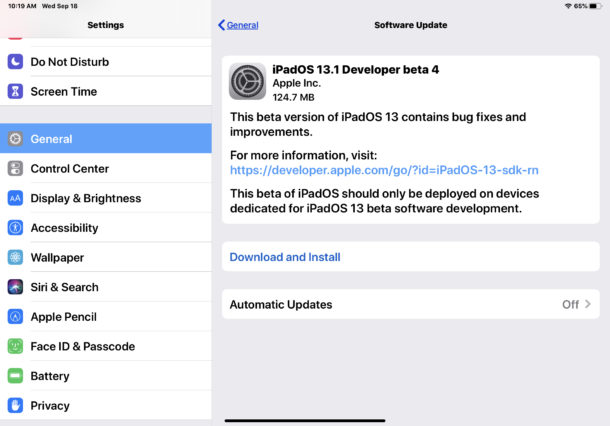Screen dimensions: 610x426
Task: Tap the Screen Time hourglass icon
Action: (x=15, y=91)
